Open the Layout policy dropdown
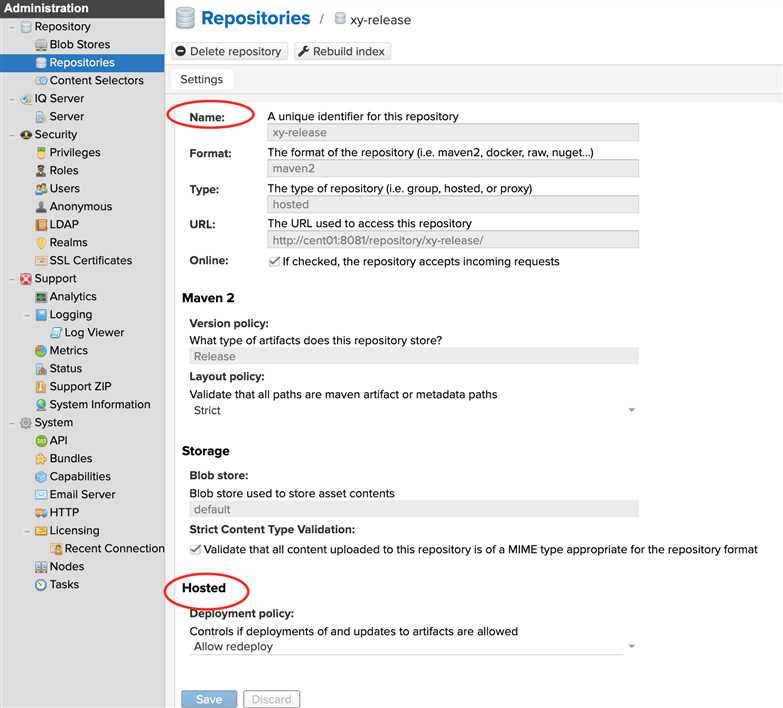Viewport: 783px width, 708px height. coord(631,411)
